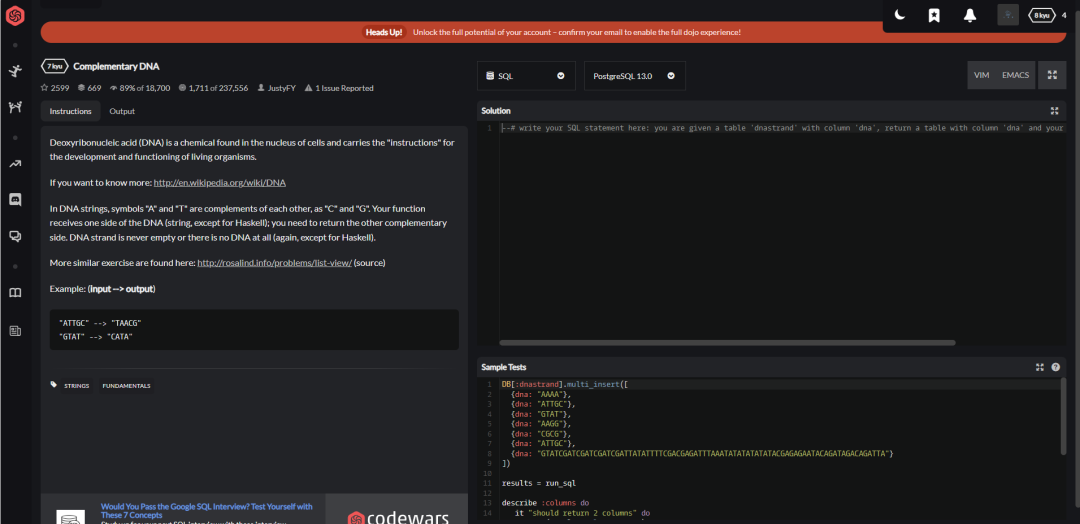Screen dimensions: 1080x524
Task: Click the STRINGS tag
Action: 76,385
